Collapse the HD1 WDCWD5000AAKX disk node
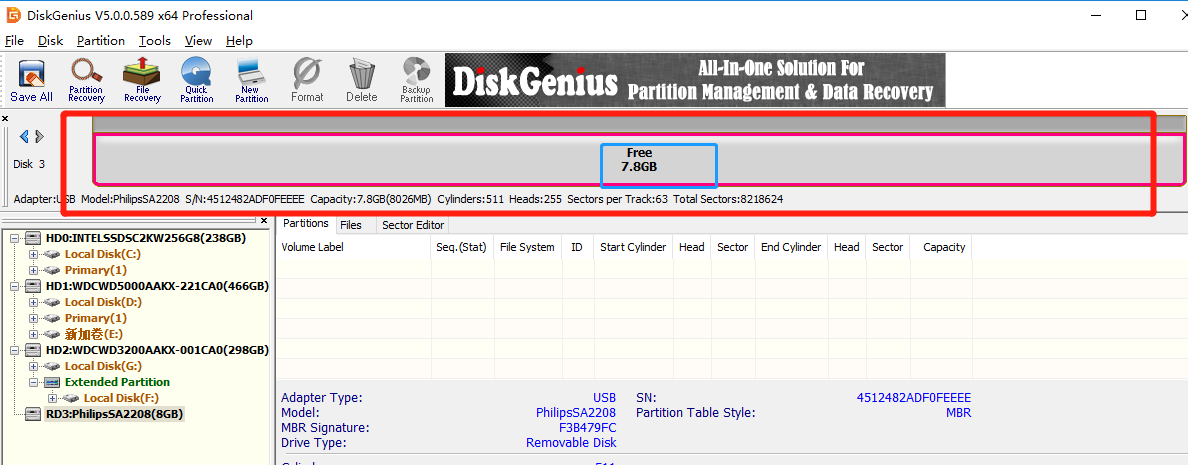The height and width of the screenshot is (465, 1188). click(16, 286)
